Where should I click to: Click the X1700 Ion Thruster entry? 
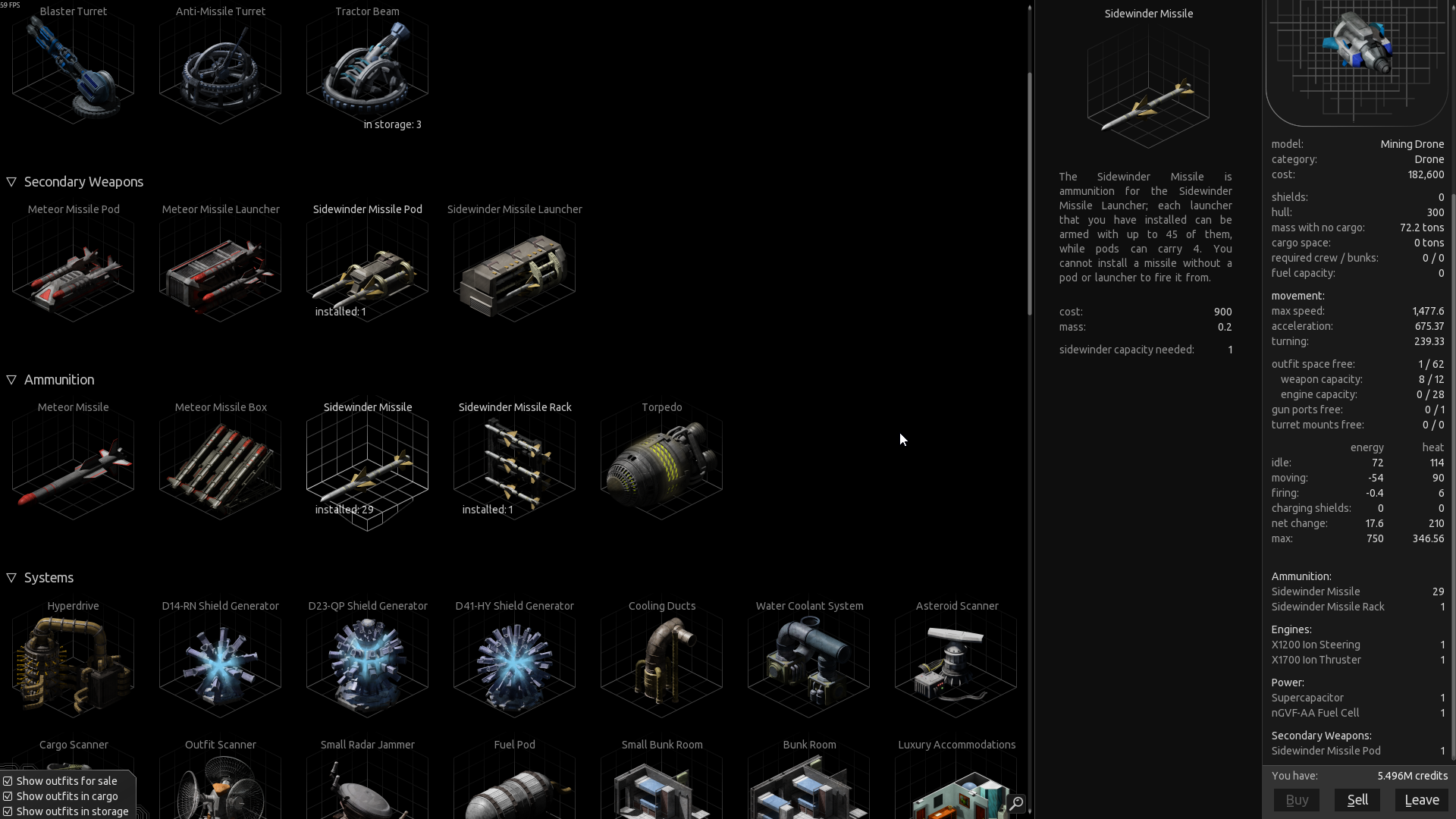(x=1357, y=660)
